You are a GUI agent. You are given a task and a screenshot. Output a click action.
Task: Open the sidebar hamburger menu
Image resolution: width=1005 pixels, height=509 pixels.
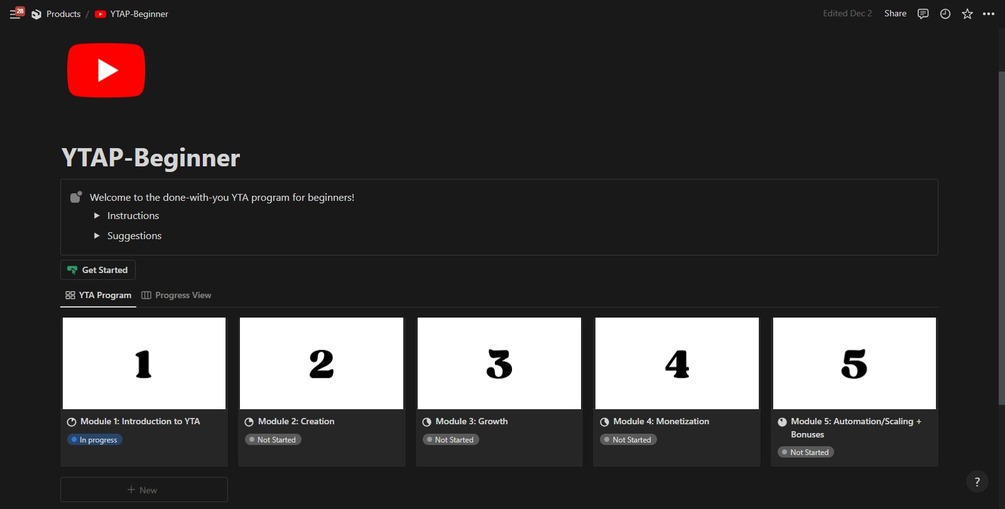(14, 14)
